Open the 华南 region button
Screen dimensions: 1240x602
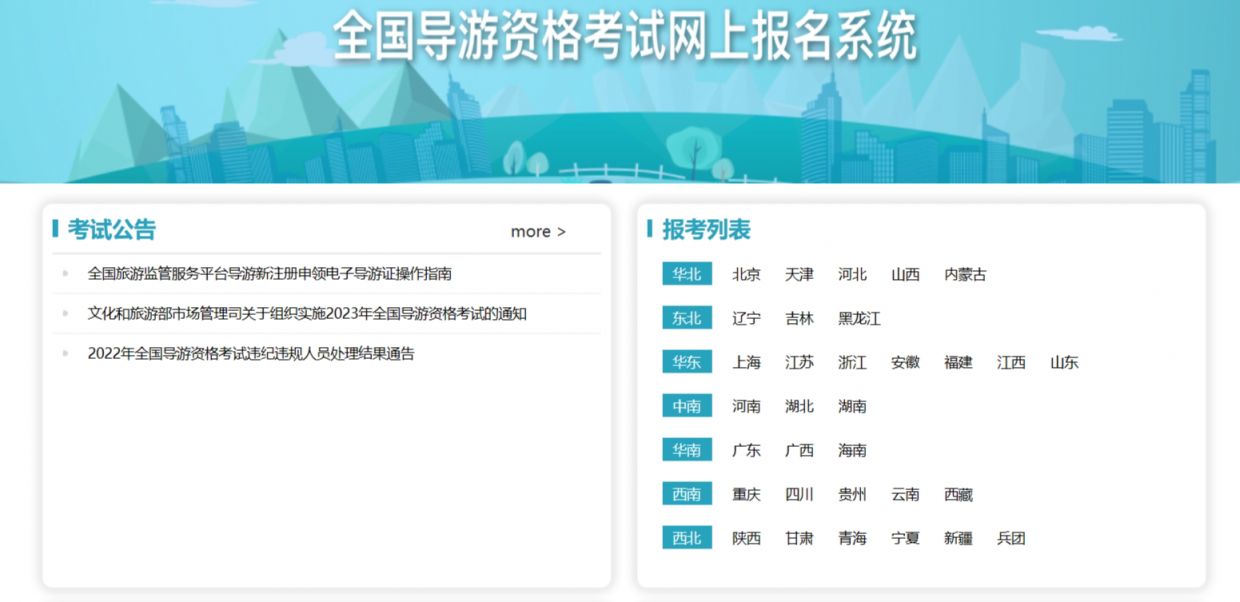687,450
